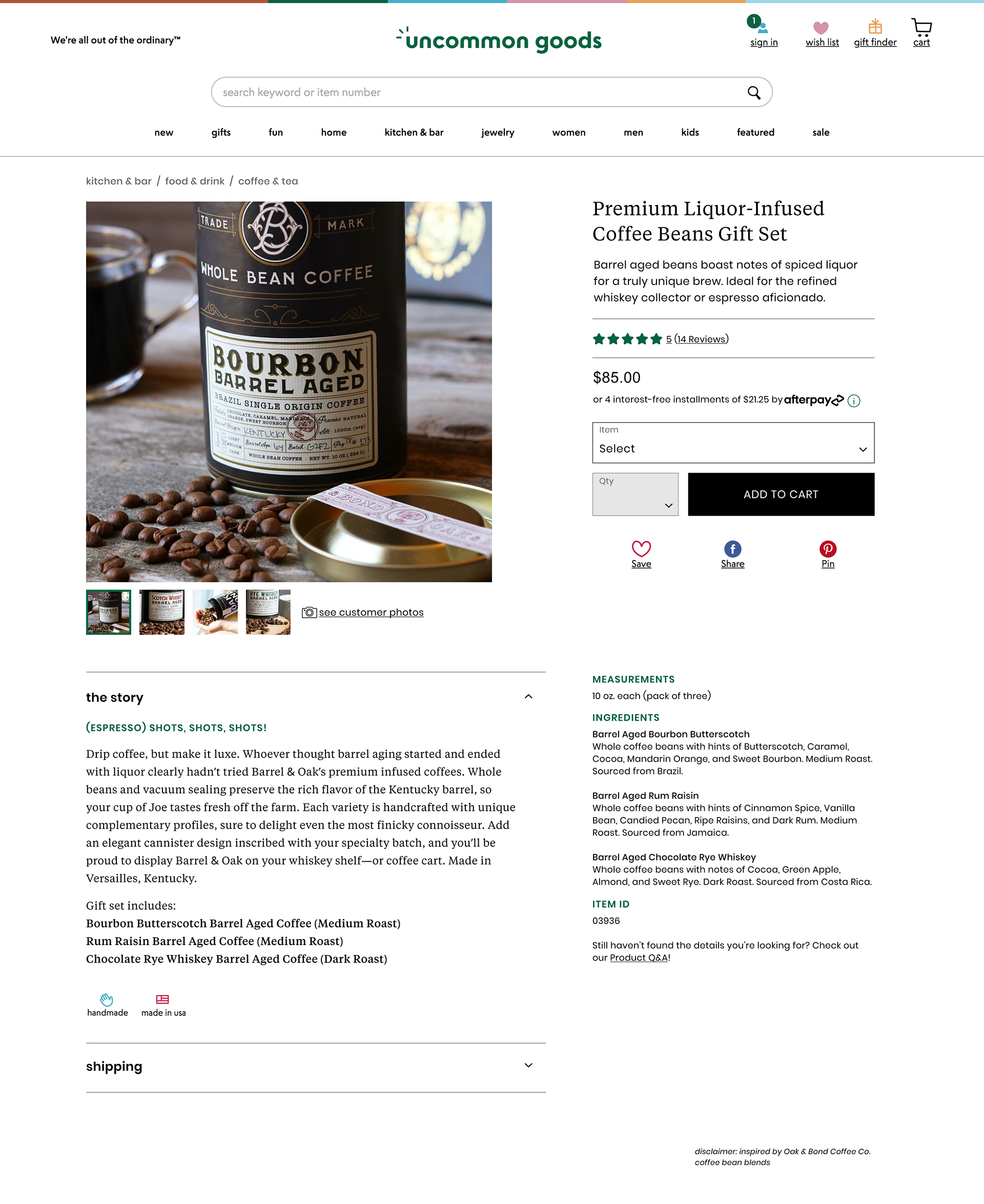984x1204 pixels.
Task: Open the sale menu item
Action: point(820,133)
